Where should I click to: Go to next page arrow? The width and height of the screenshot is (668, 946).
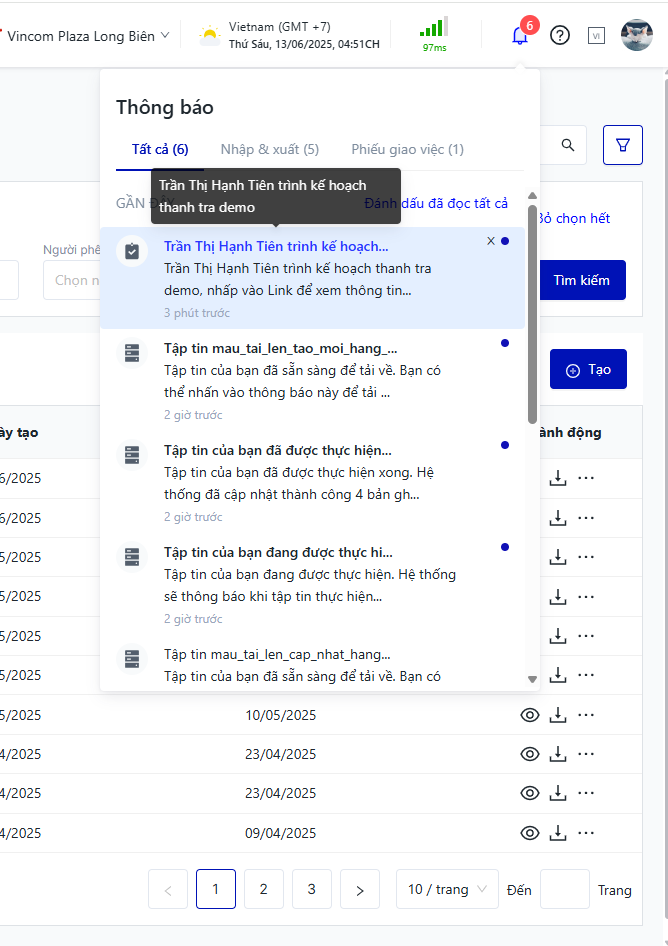[x=360, y=889]
